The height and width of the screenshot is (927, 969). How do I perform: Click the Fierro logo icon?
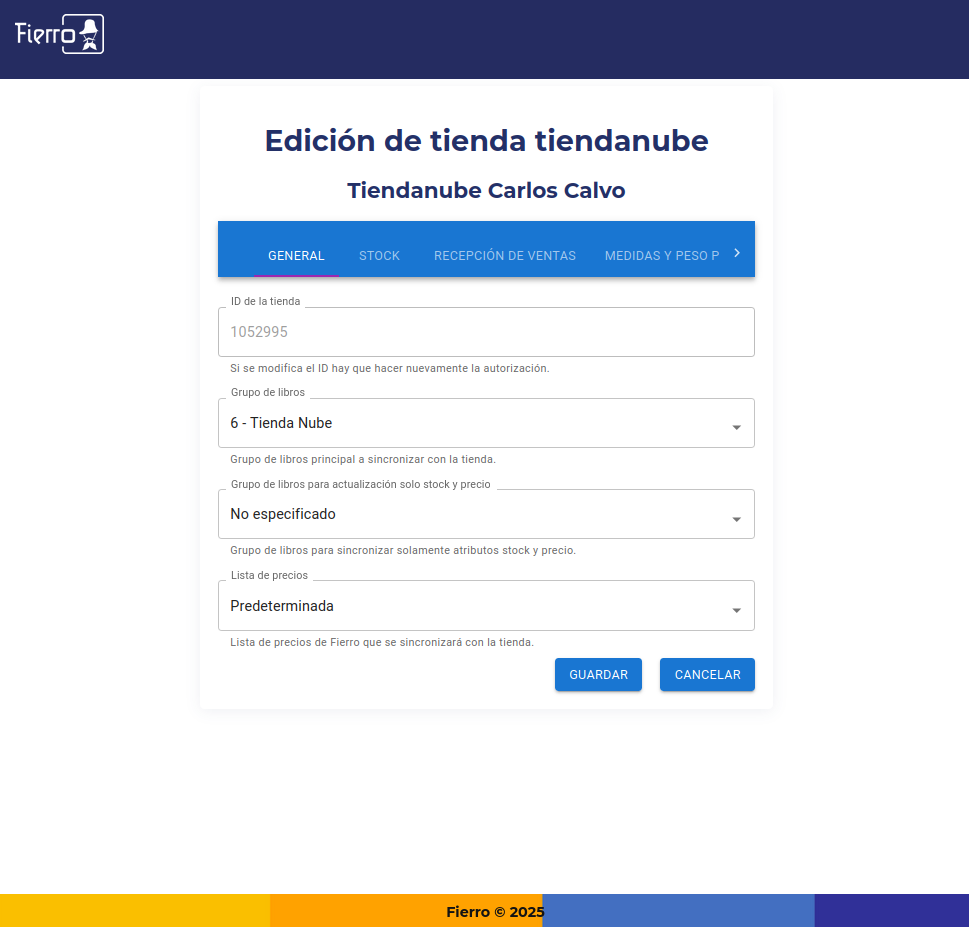(x=59, y=34)
